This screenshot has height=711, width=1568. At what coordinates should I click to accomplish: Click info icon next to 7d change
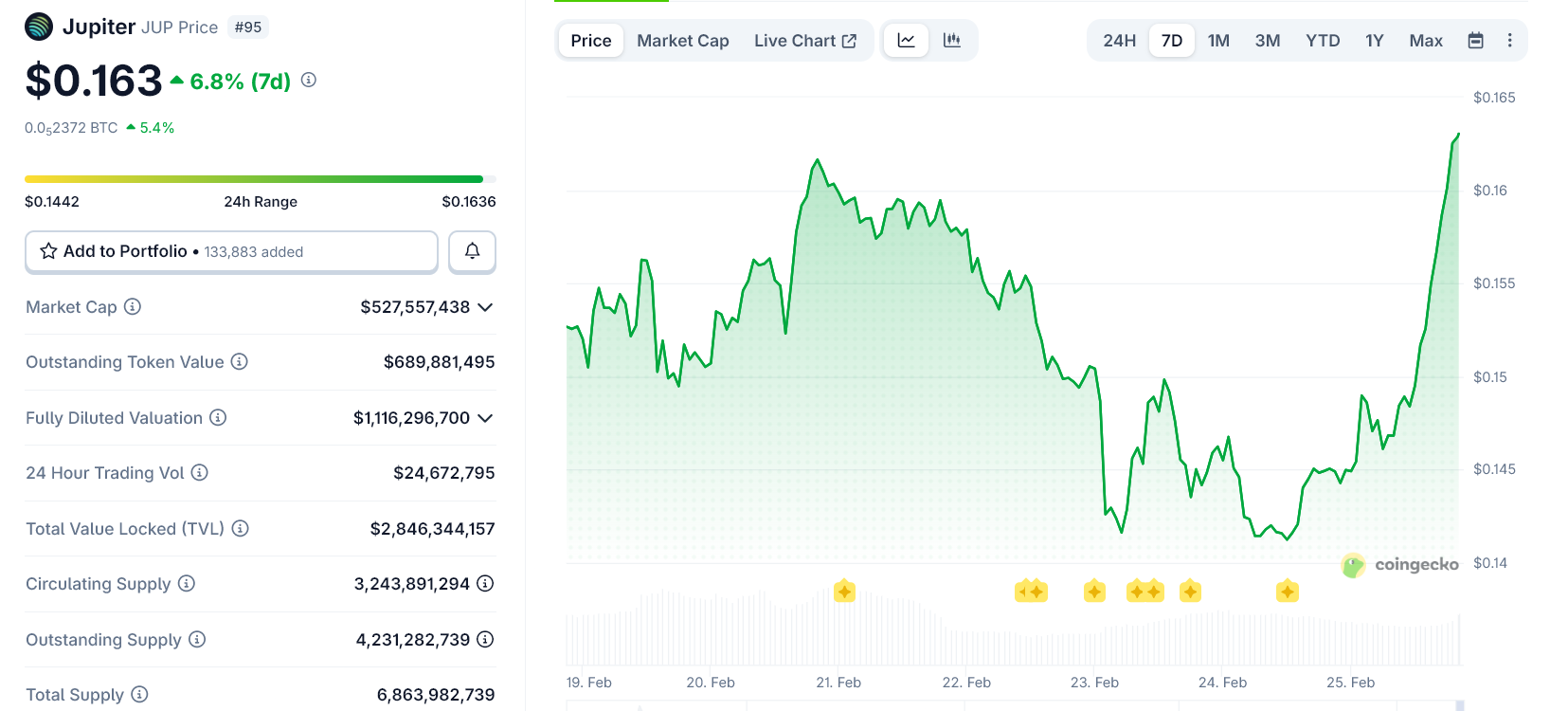click(309, 81)
